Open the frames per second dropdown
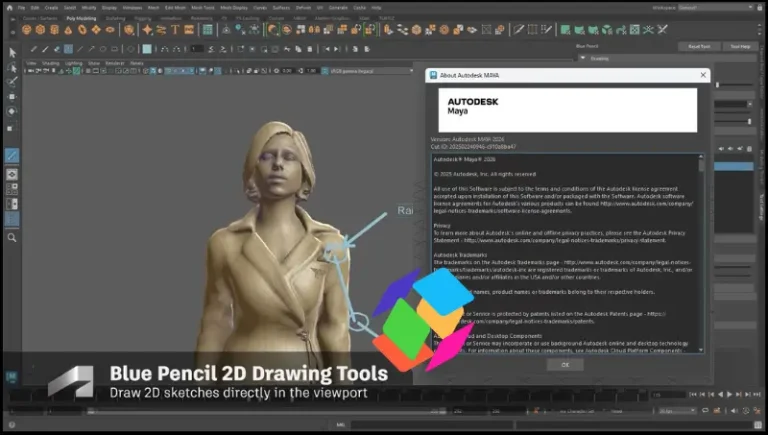Viewport: 768px width, 435px height. tap(677, 411)
